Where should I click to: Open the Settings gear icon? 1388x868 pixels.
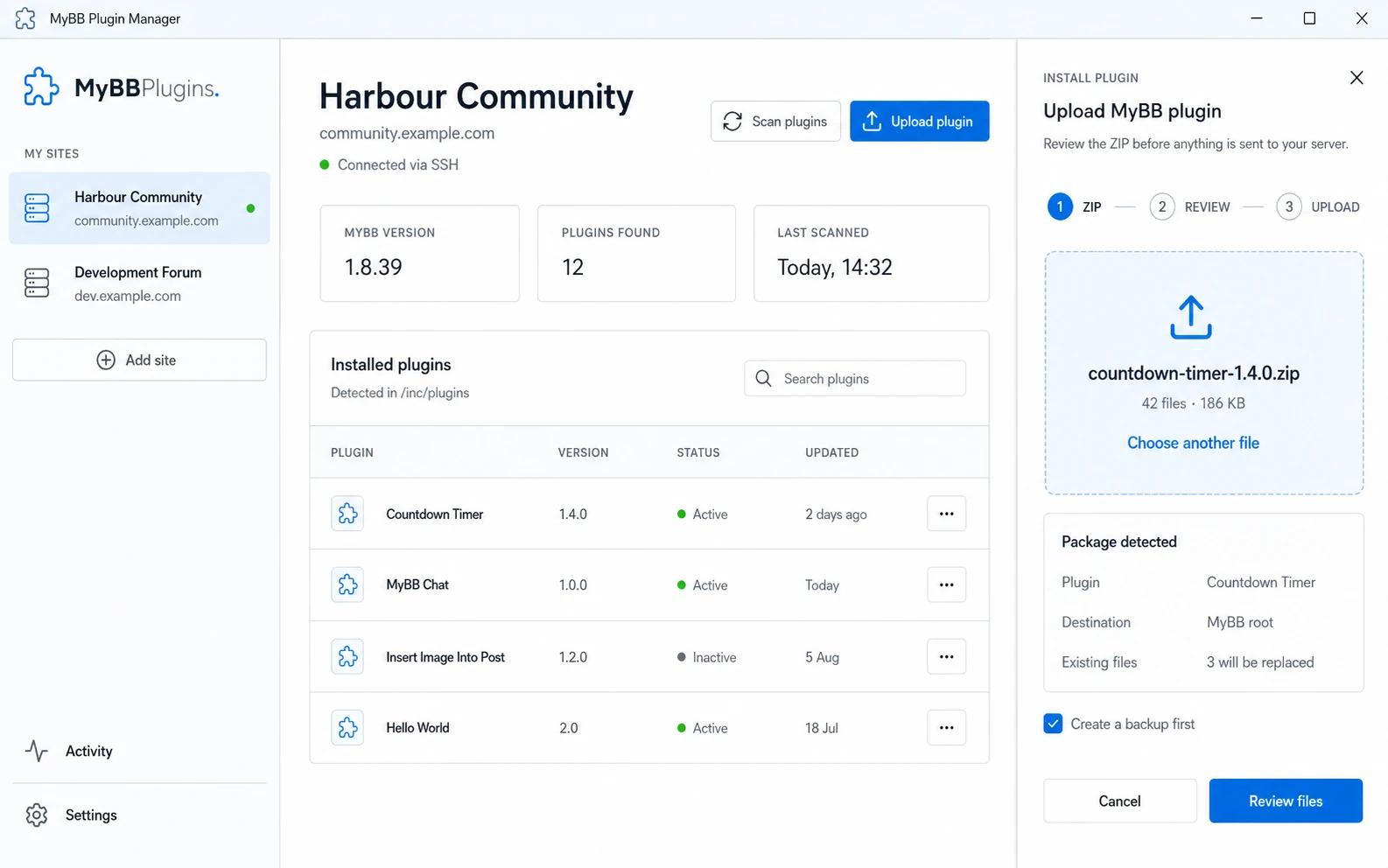tap(37, 815)
